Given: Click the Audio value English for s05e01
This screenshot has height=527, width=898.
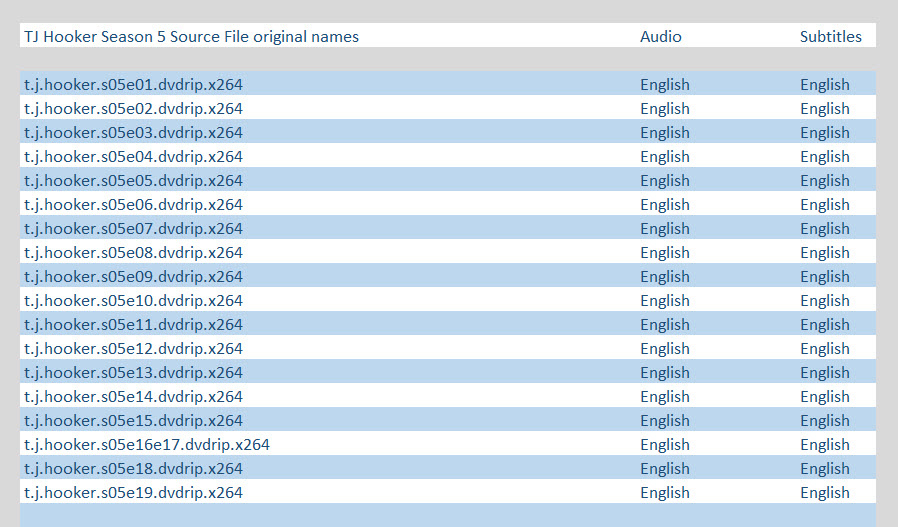Looking at the screenshot, I should [664, 85].
